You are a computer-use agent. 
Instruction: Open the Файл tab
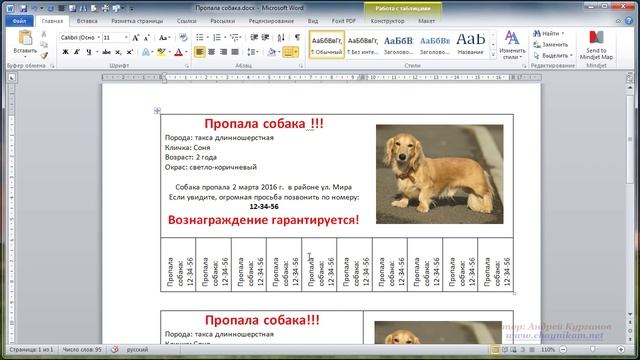[19, 20]
